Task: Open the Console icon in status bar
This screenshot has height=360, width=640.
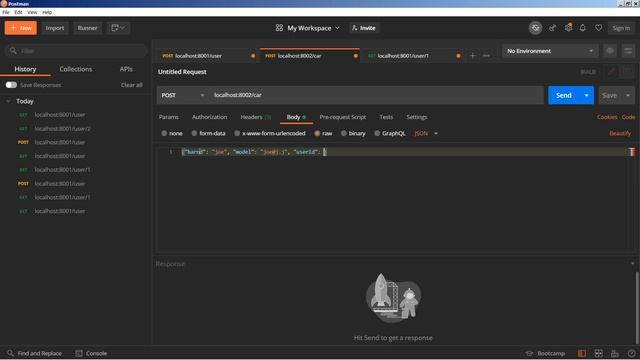Action: 79,353
